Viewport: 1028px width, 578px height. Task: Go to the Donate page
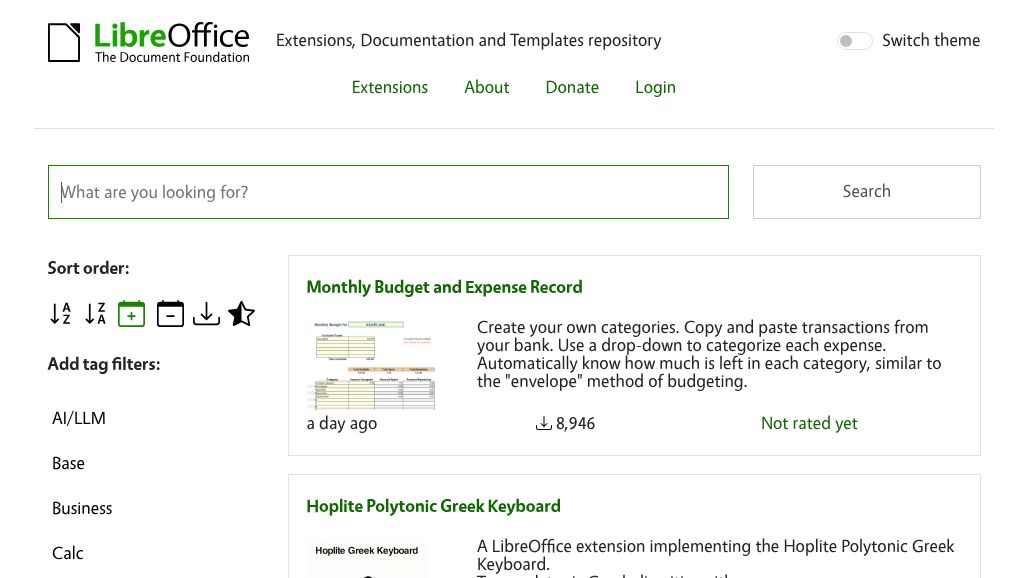[572, 87]
